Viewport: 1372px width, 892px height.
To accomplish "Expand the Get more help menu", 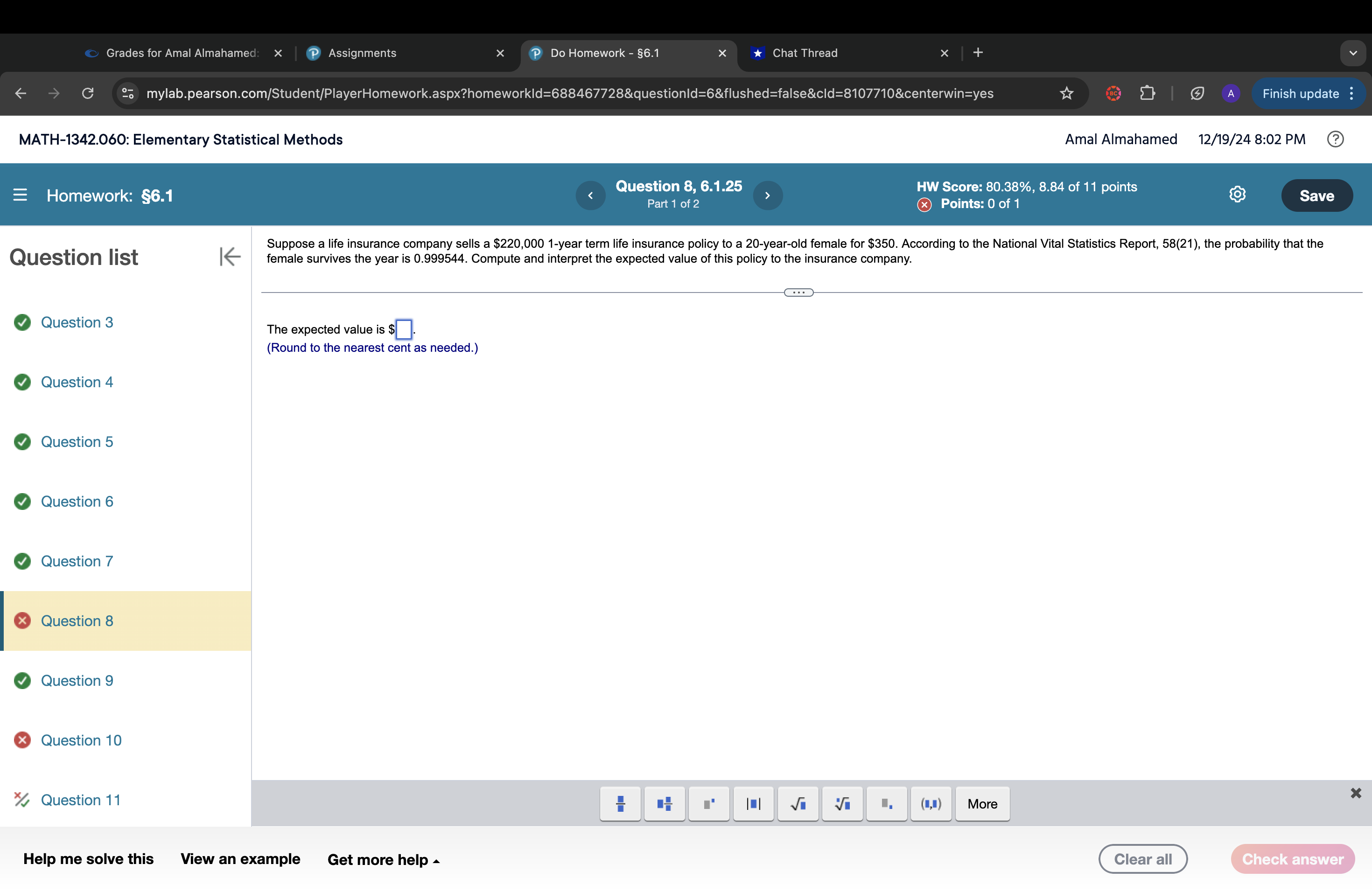I will tap(383, 859).
